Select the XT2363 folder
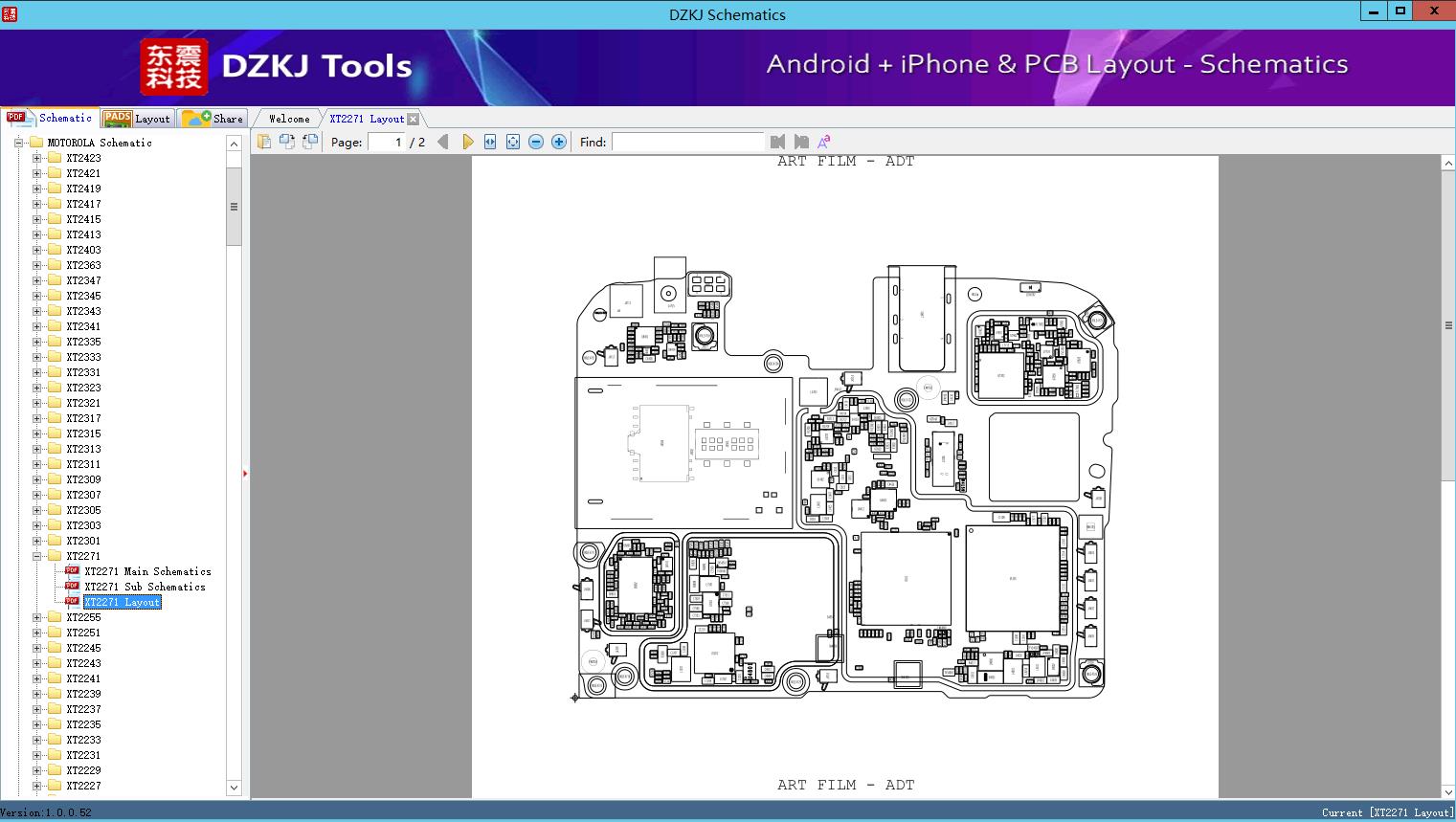The image size is (1456, 822). (x=83, y=265)
